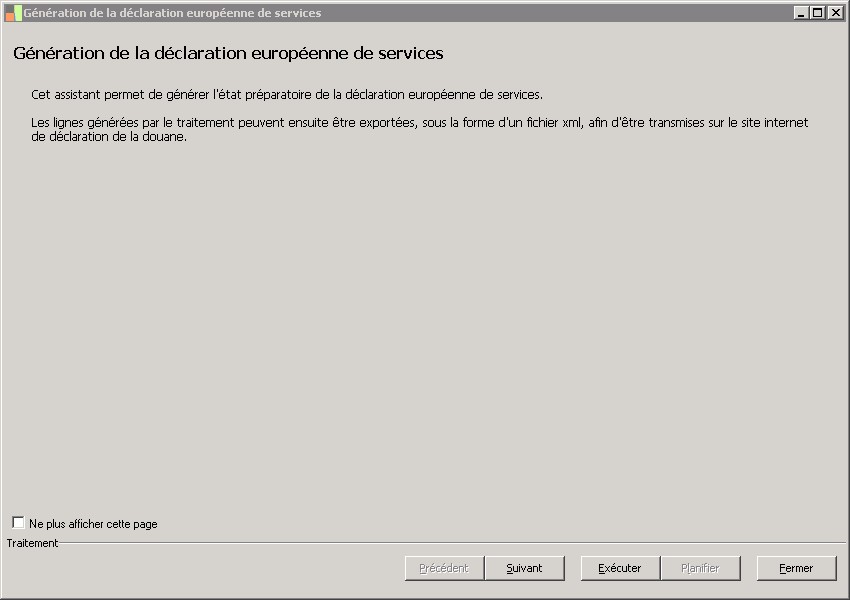The image size is (850, 600).
Task: Maximize the wizard window
Action: pos(817,13)
